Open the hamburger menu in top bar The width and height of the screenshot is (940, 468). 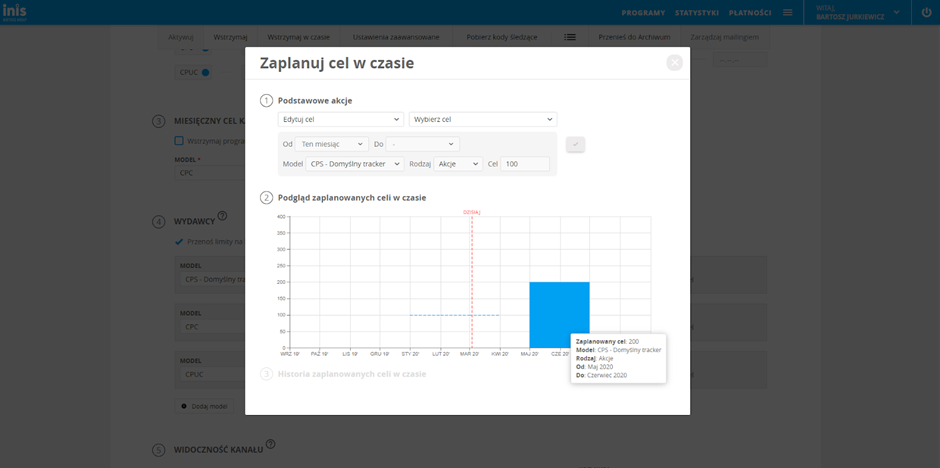point(788,12)
